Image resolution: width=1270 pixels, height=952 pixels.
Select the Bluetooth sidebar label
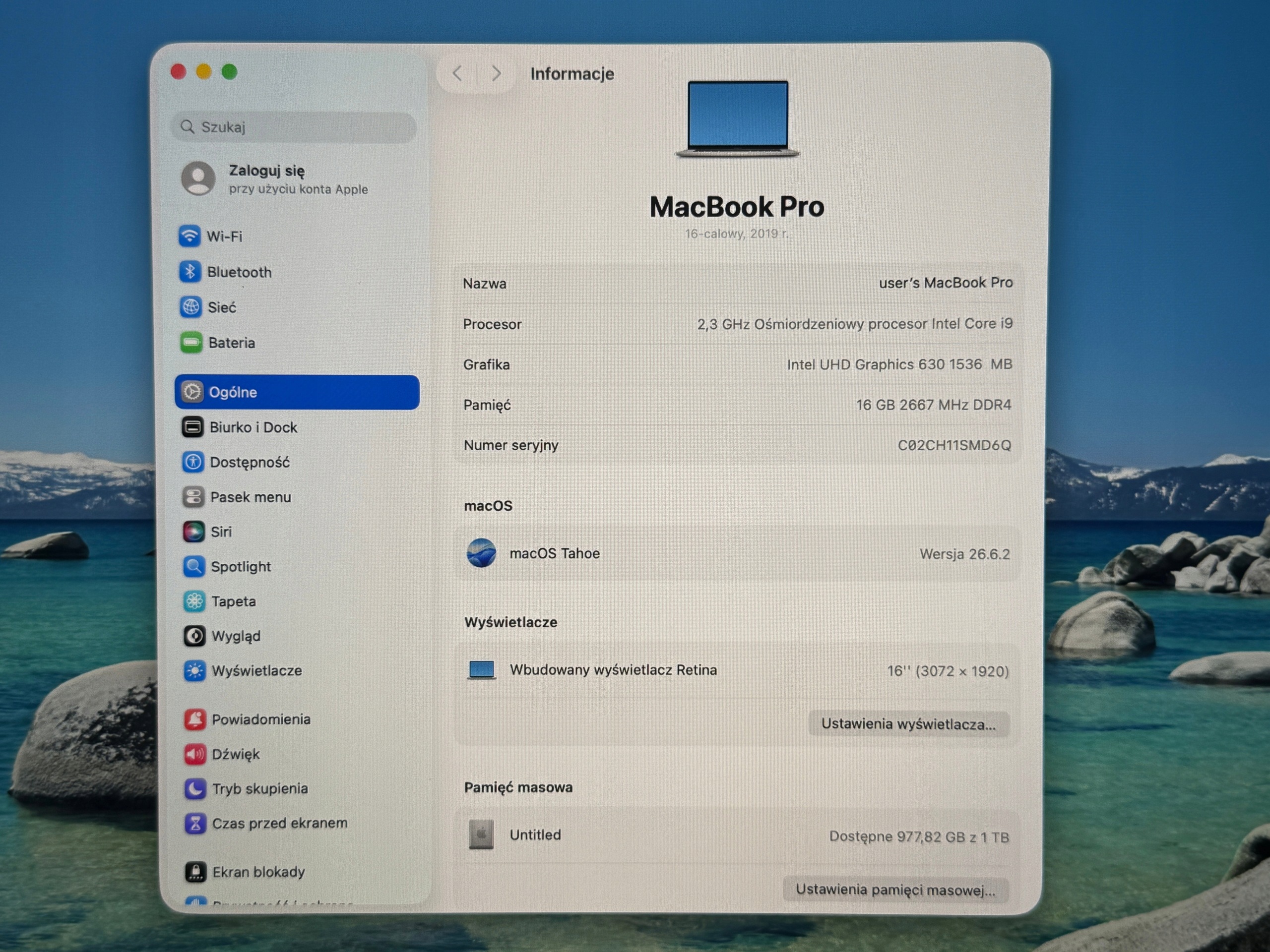(x=240, y=272)
